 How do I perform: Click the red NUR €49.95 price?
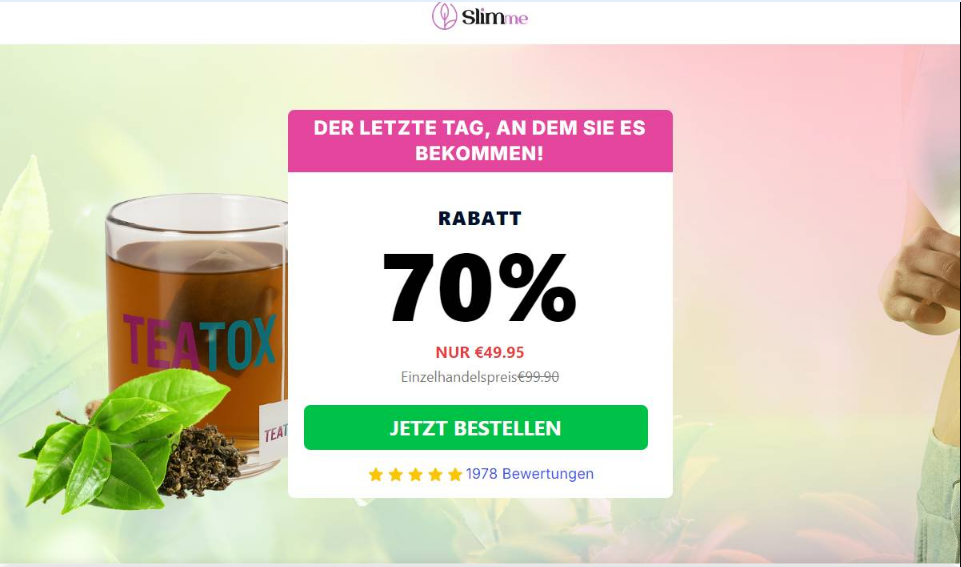point(480,352)
